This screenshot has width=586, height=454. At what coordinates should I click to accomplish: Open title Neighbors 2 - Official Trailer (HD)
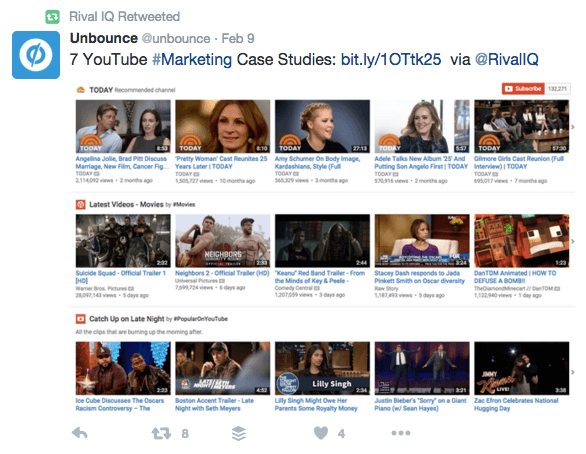point(222,273)
